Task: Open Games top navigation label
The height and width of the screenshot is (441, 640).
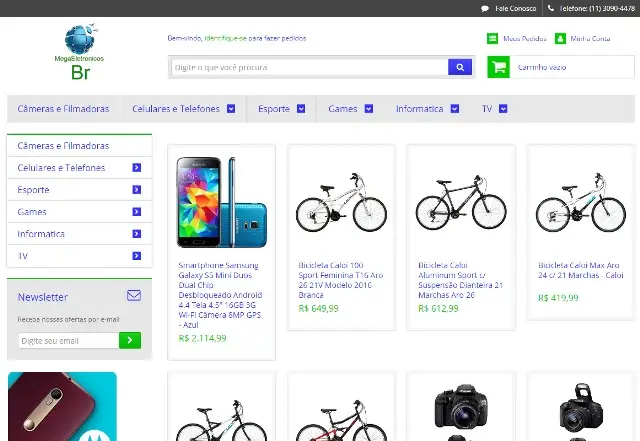Action: (343, 109)
